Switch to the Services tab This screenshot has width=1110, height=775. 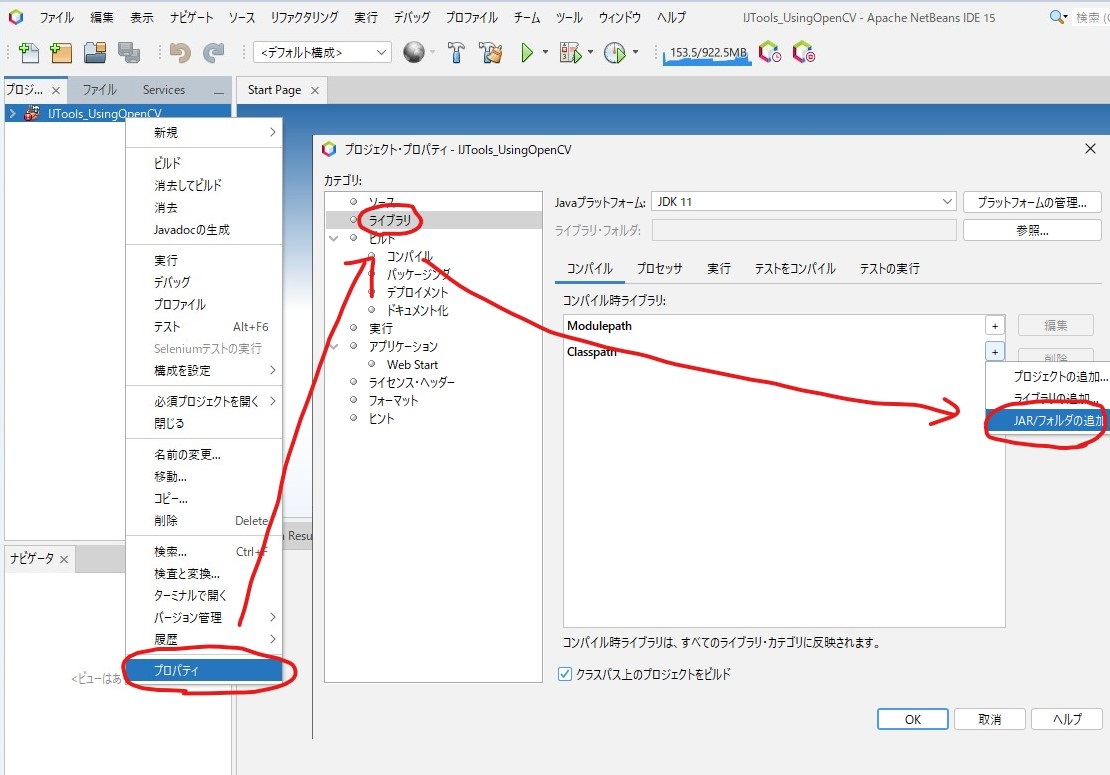click(164, 90)
